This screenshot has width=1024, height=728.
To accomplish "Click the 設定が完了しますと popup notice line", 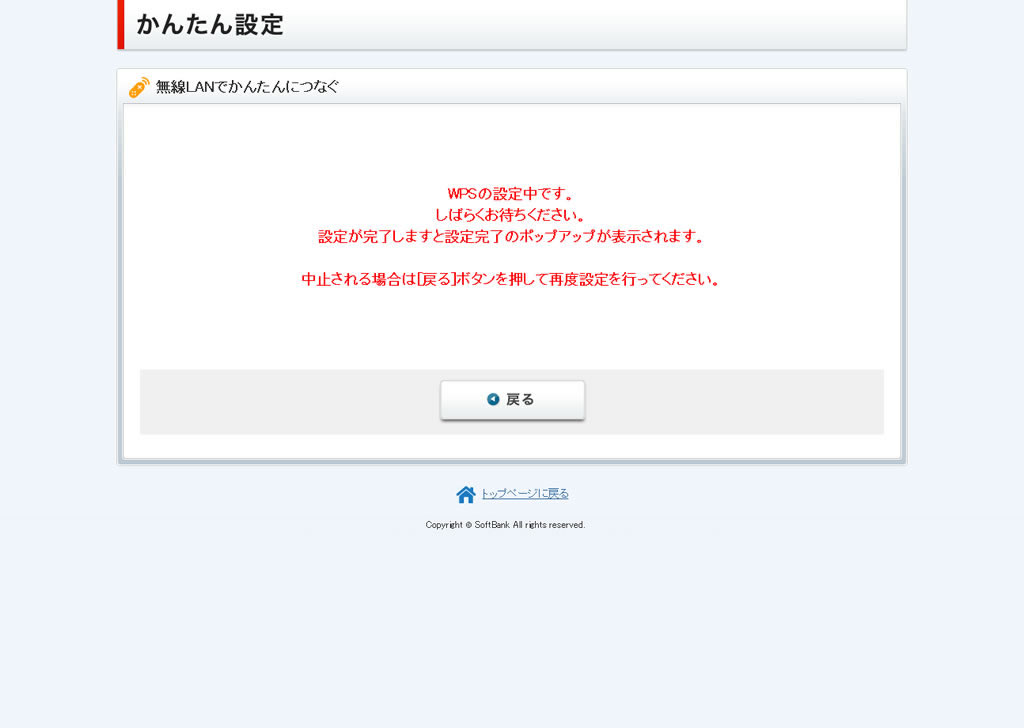I will pos(511,237).
